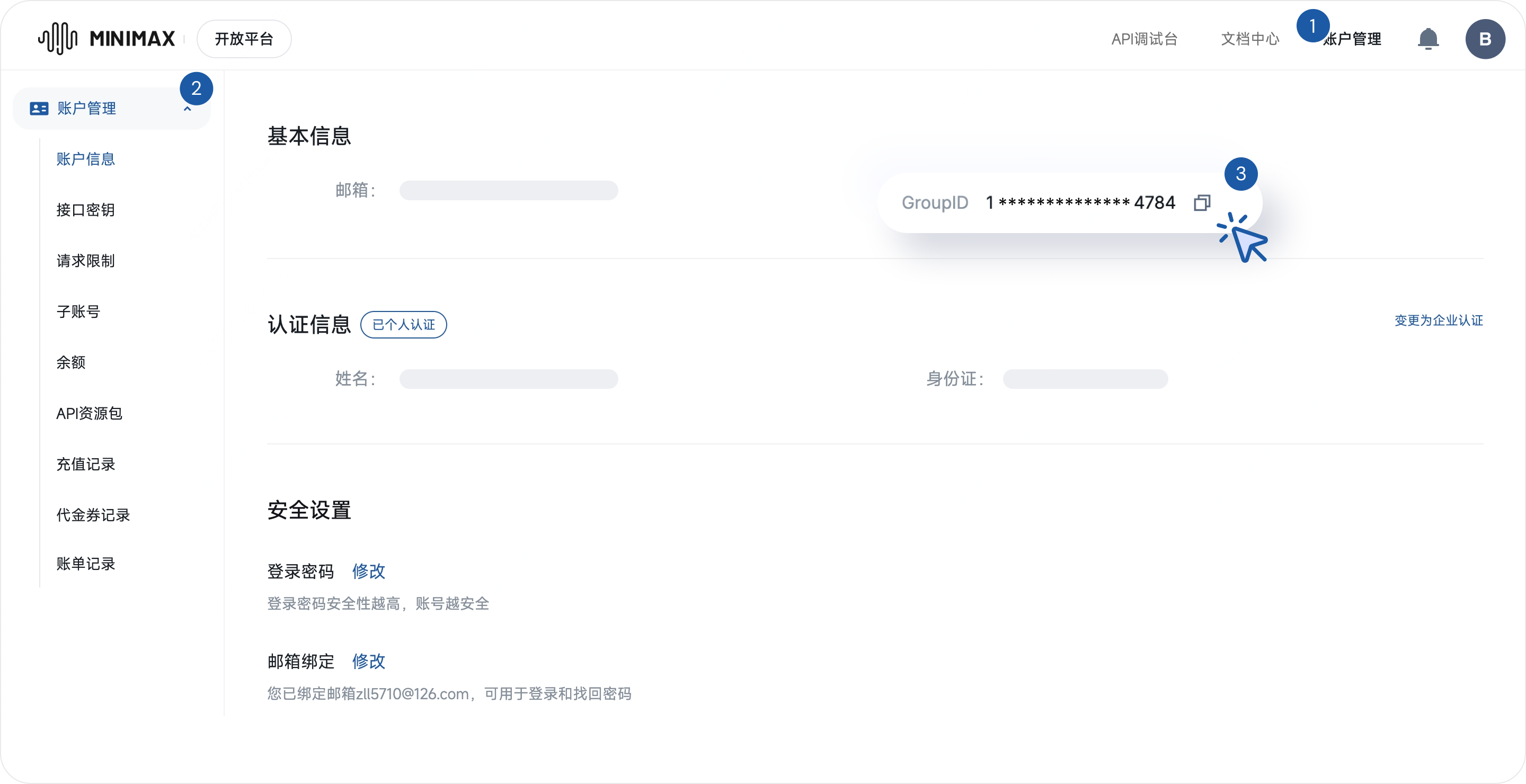View 余额 from the sidebar
The width and height of the screenshot is (1526, 784).
[x=71, y=363]
